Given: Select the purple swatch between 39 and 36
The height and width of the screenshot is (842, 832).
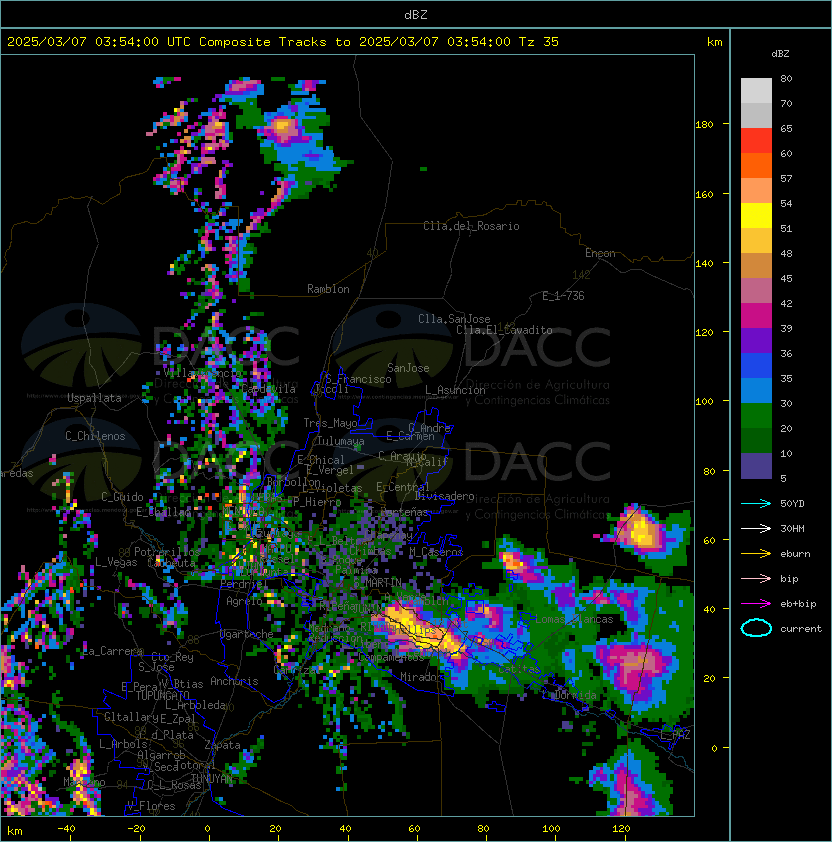Looking at the screenshot, I should tap(756, 340).
